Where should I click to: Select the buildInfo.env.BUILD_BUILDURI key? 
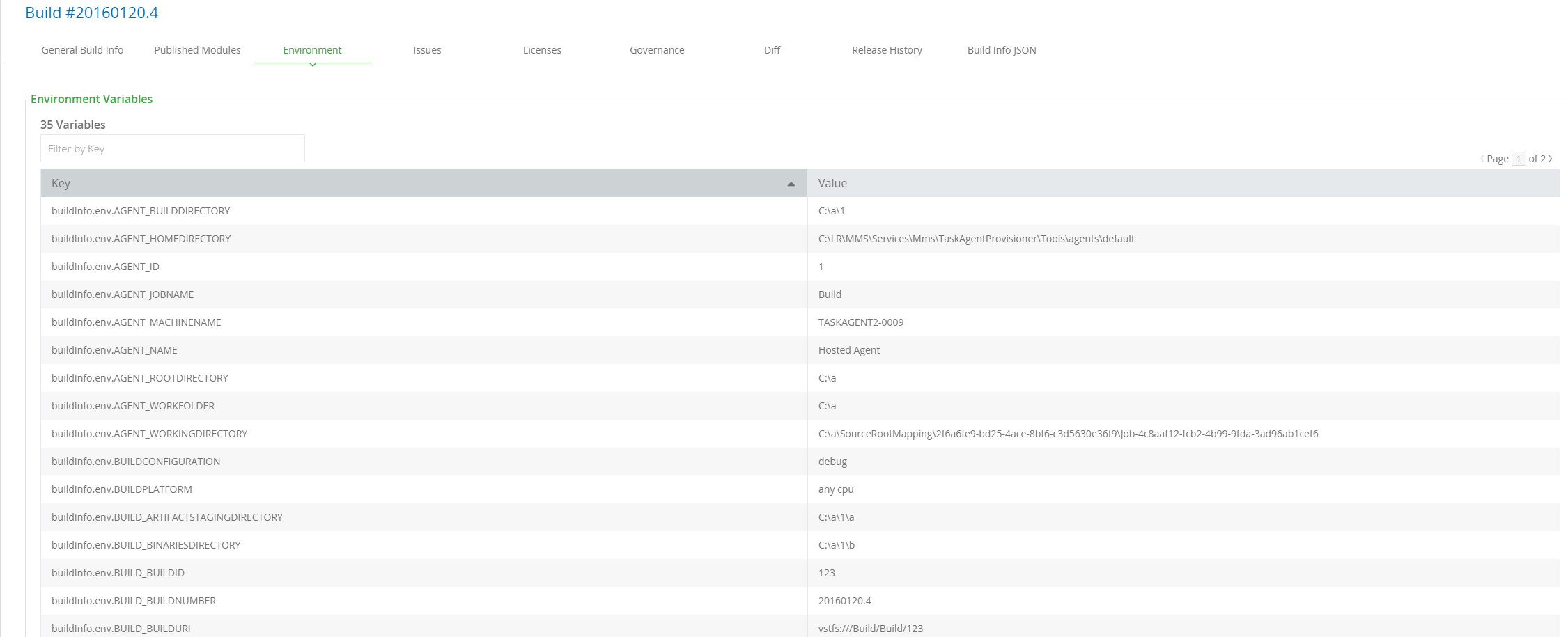pos(121,629)
